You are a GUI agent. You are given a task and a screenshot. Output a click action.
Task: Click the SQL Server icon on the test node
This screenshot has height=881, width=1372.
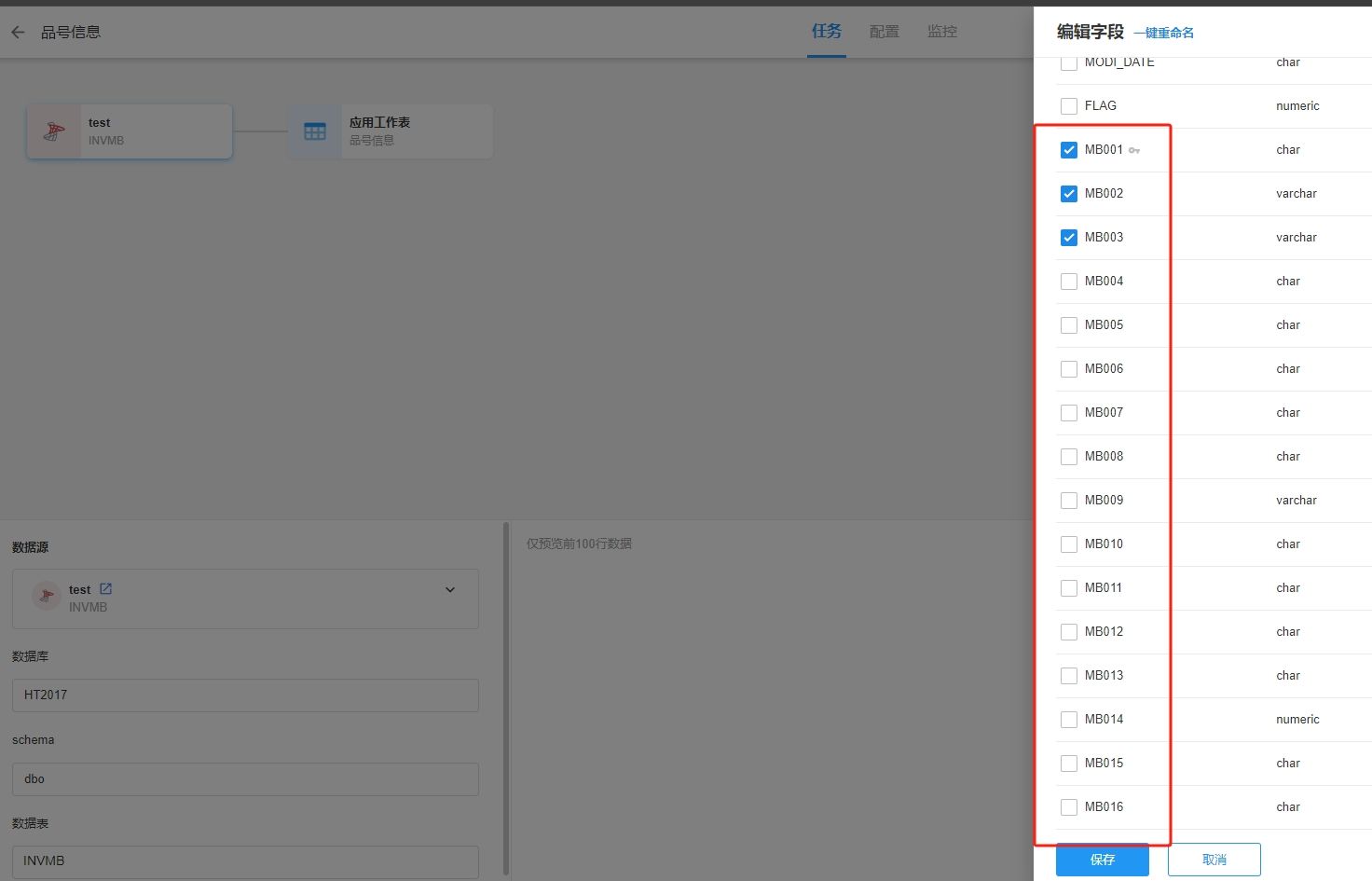pyautogui.click(x=53, y=131)
